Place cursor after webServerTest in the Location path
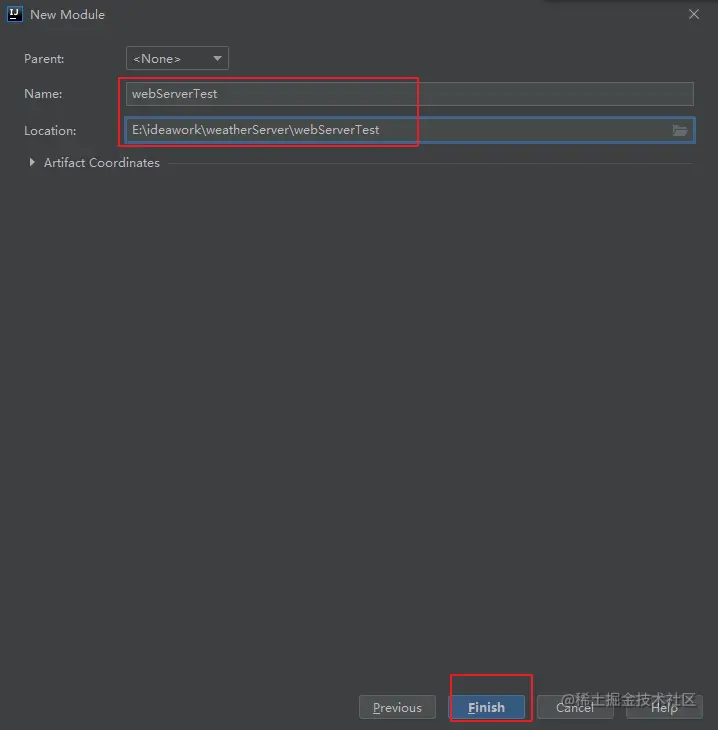The image size is (718, 730). 380,130
